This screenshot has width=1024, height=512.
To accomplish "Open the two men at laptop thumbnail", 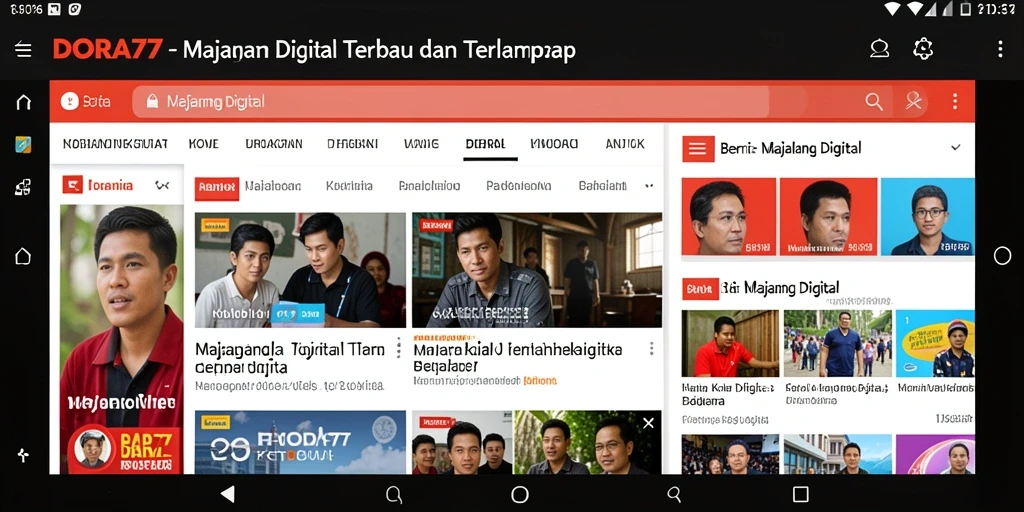I will (300, 270).
